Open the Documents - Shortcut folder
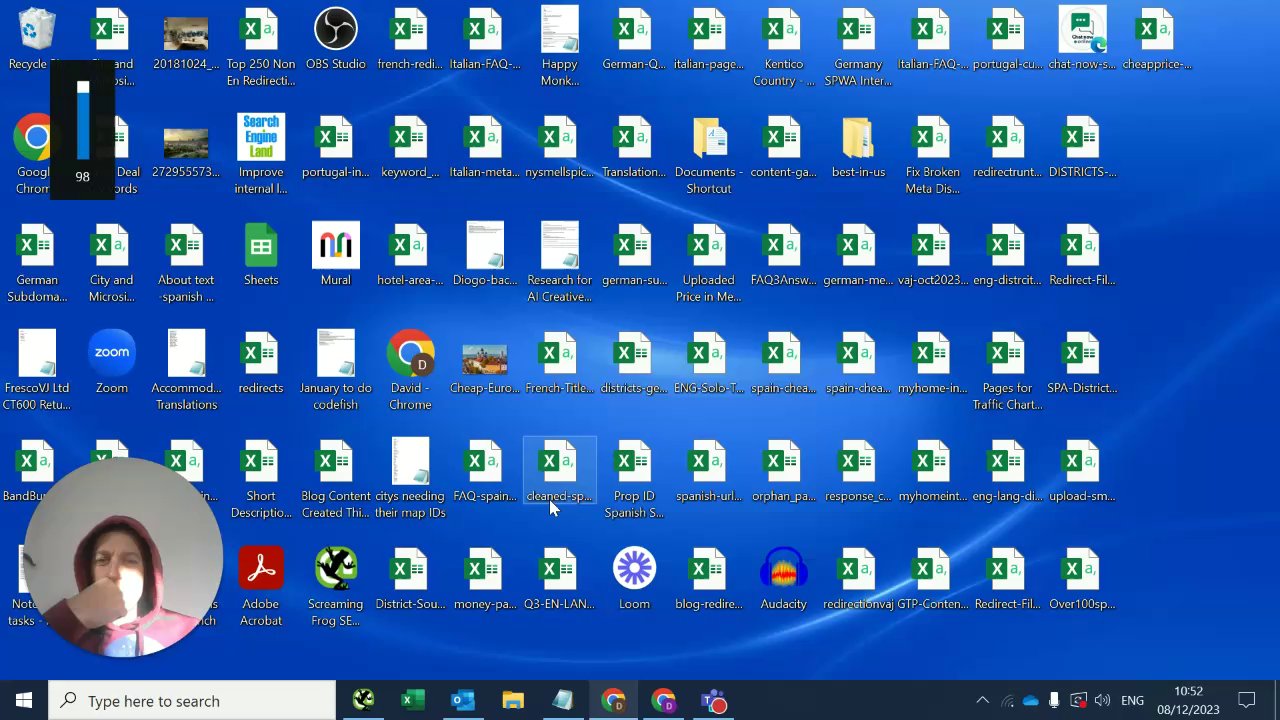1280x720 pixels. pyautogui.click(x=708, y=140)
